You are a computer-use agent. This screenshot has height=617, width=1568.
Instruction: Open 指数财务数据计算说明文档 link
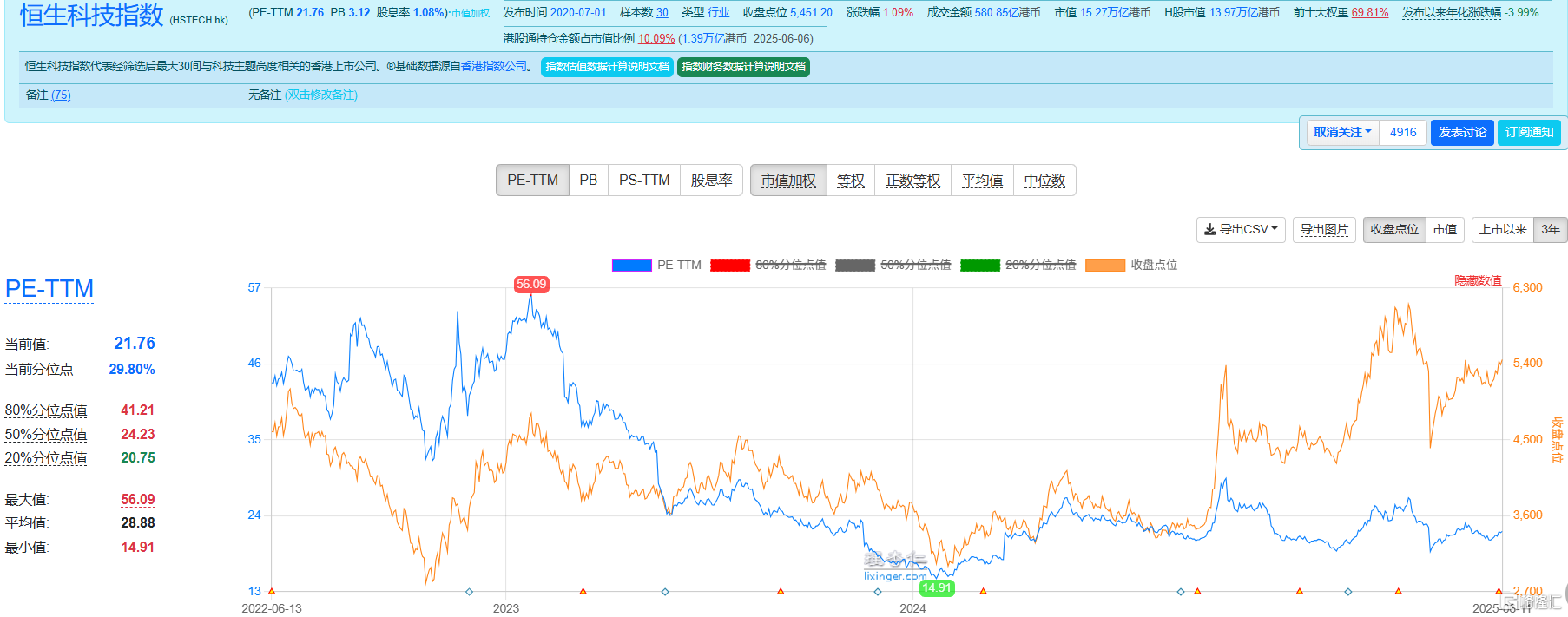point(743,67)
